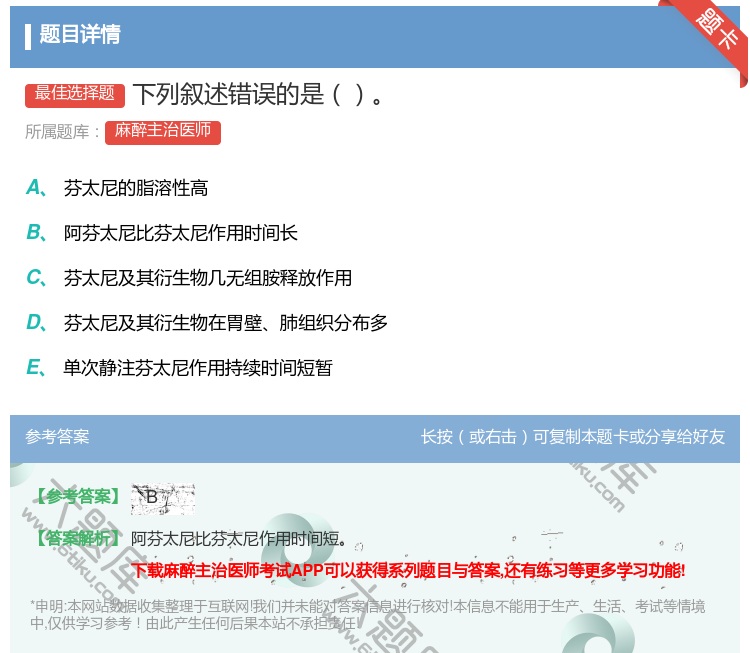
Task: Click the answer letter B image
Action: coord(162,497)
